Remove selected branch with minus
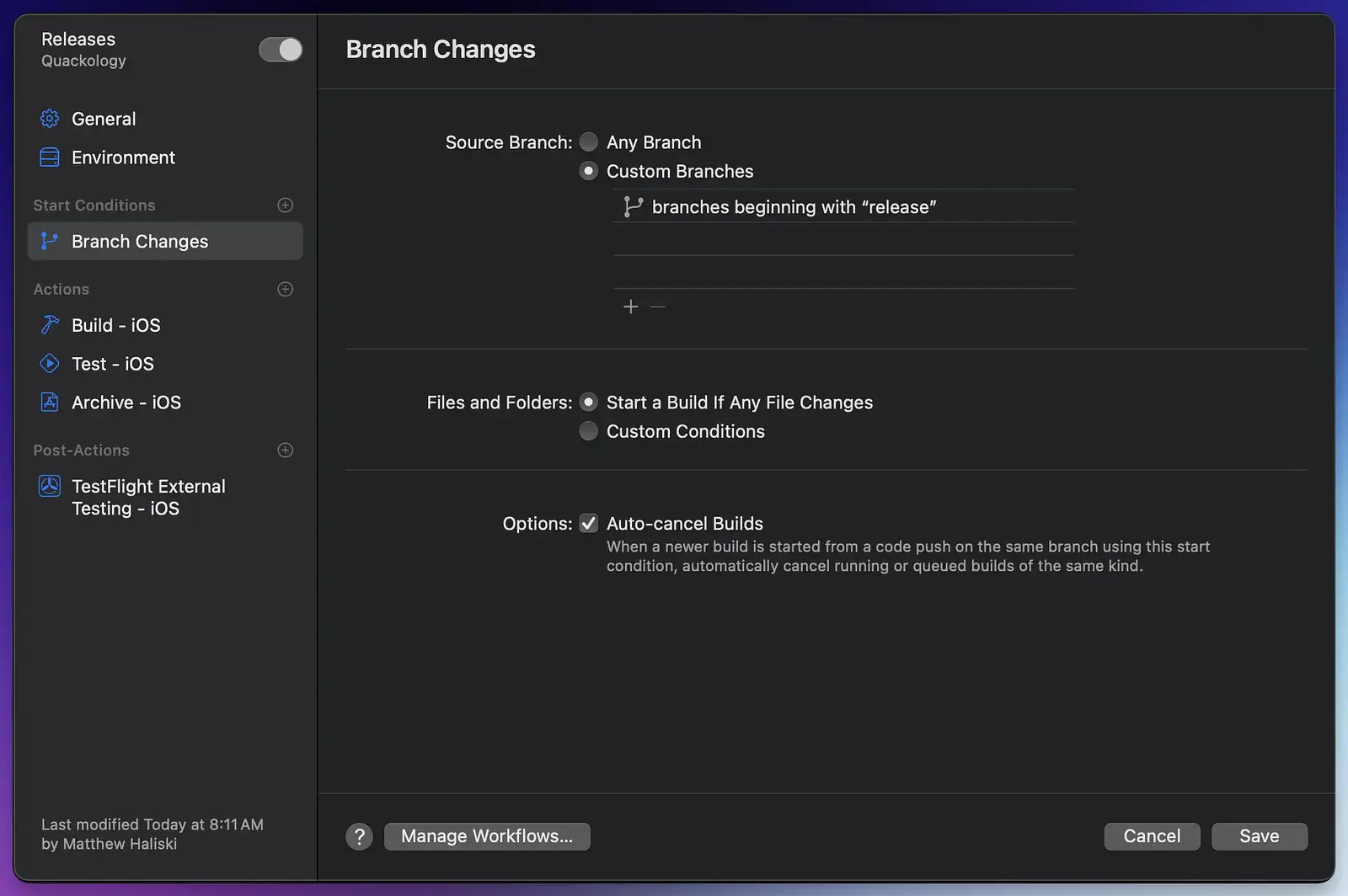Viewport: 1348px width, 896px height. tap(658, 307)
